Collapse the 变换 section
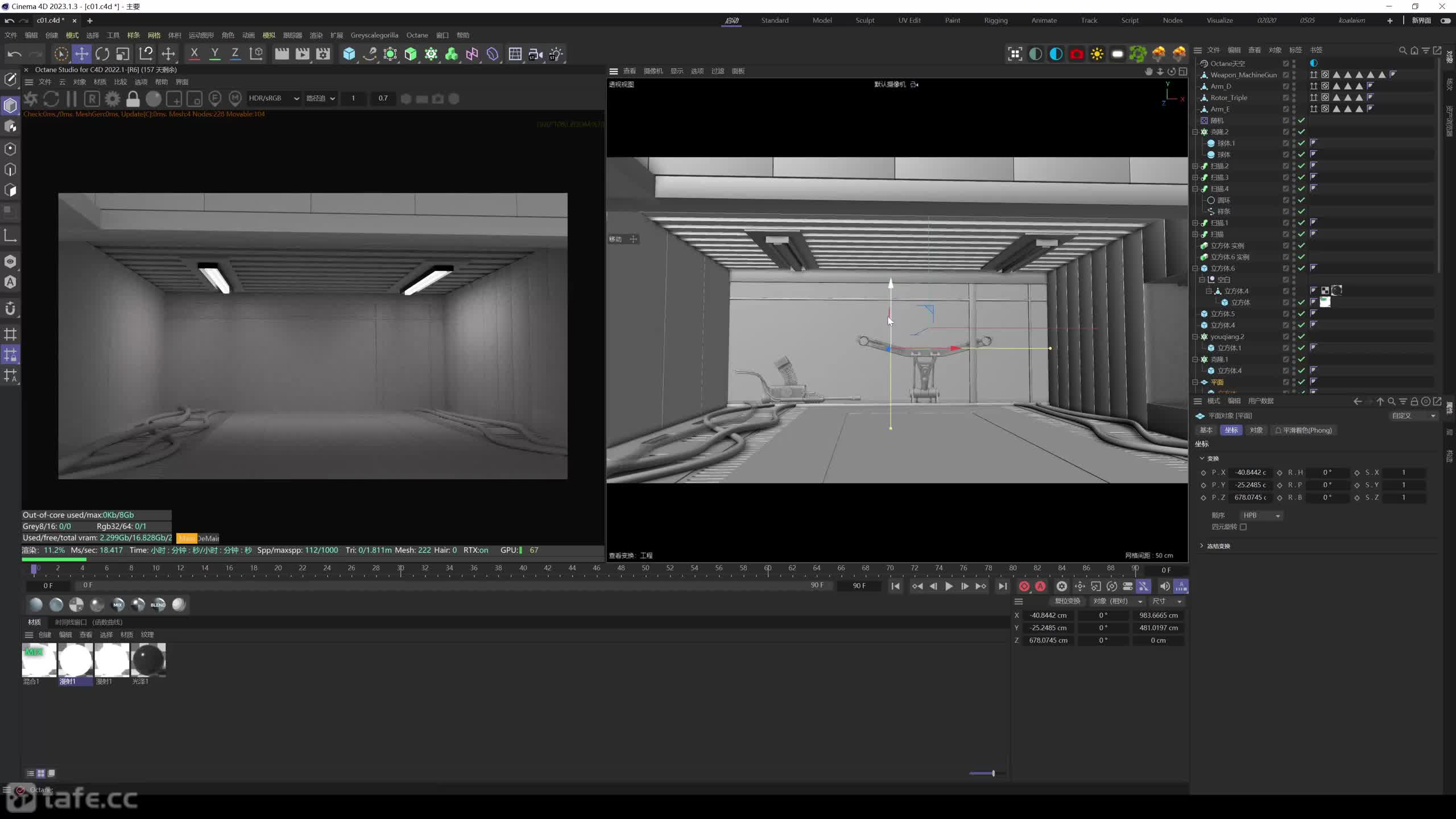This screenshot has height=819, width=1456. 1202,458
